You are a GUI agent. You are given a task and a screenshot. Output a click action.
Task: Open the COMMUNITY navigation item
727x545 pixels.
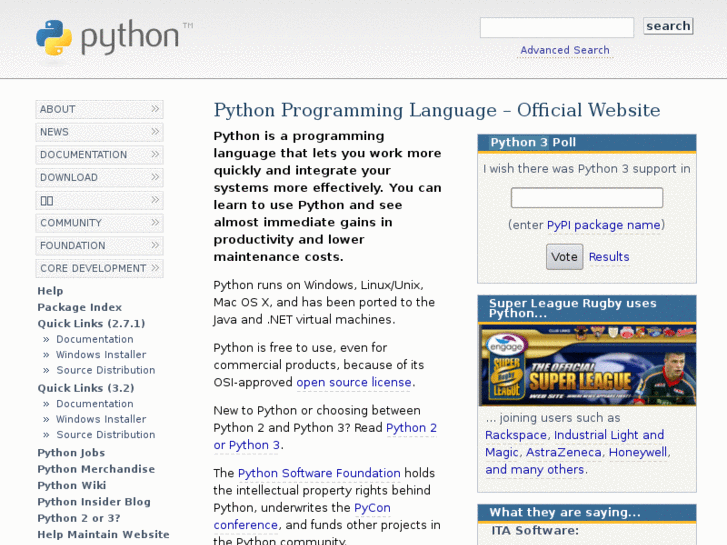(99, 223)
